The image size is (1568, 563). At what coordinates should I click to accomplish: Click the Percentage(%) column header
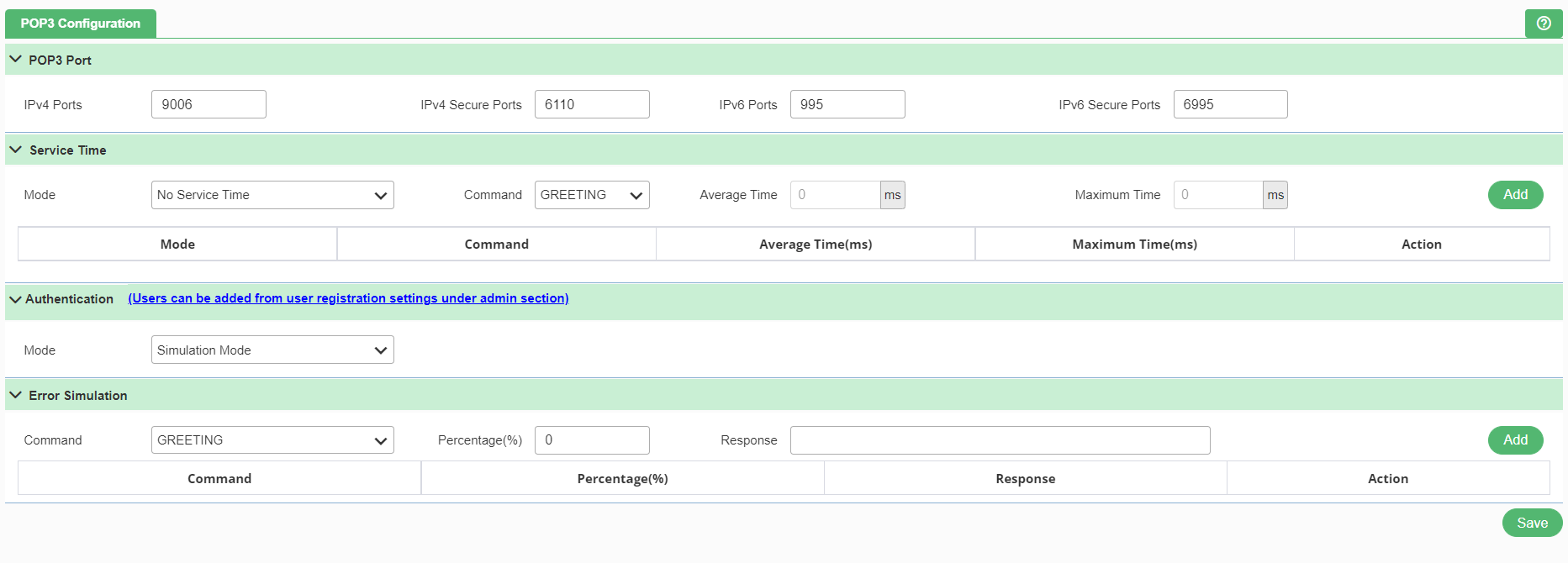coord(623,479)
